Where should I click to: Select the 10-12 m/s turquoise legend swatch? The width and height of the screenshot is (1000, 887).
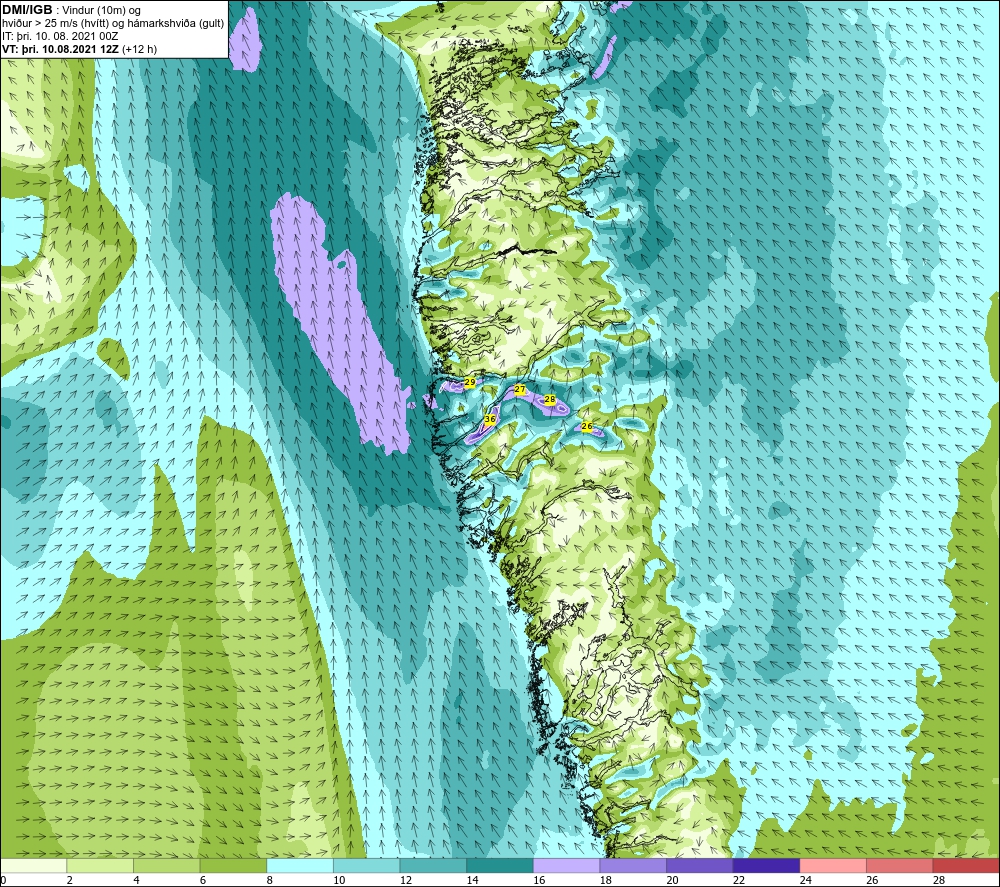coord(367,865)
